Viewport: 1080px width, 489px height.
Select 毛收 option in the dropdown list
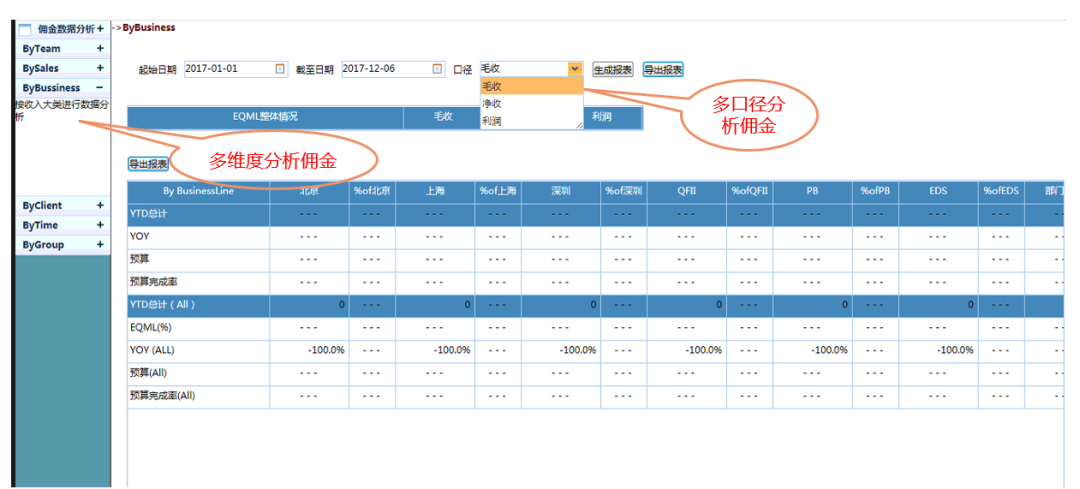click(x=530, y=86)
